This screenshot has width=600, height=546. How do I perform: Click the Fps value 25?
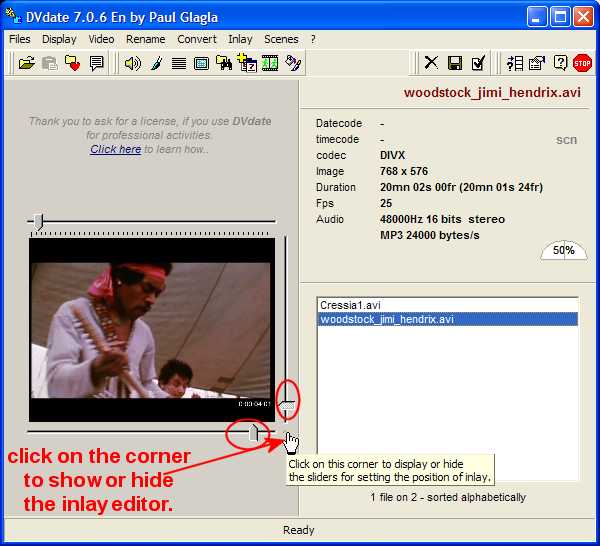click(x=386, y=203)
